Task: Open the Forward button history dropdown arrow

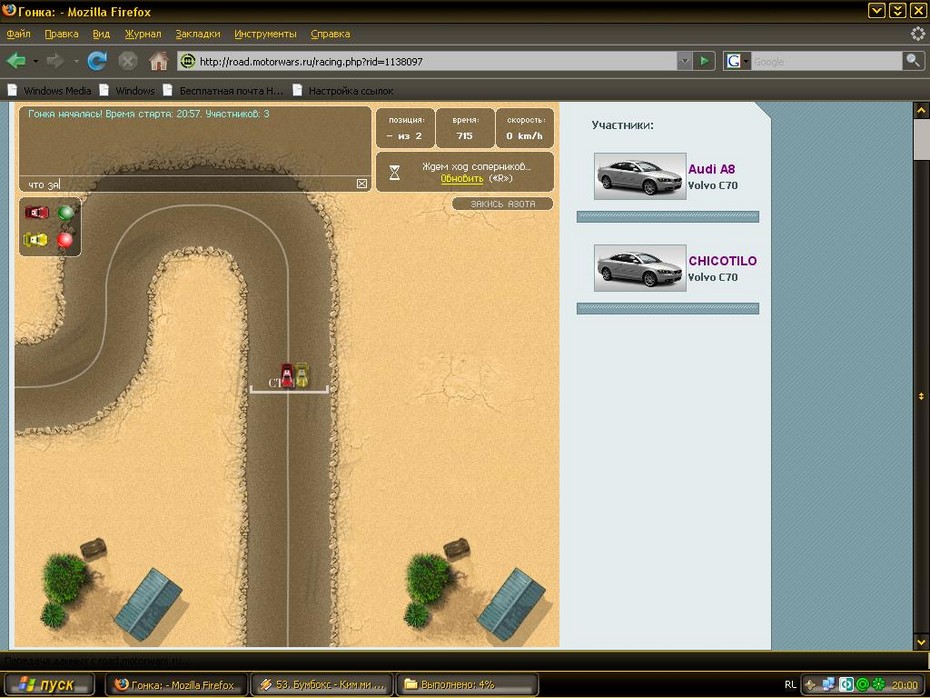Action: point(76,61)
